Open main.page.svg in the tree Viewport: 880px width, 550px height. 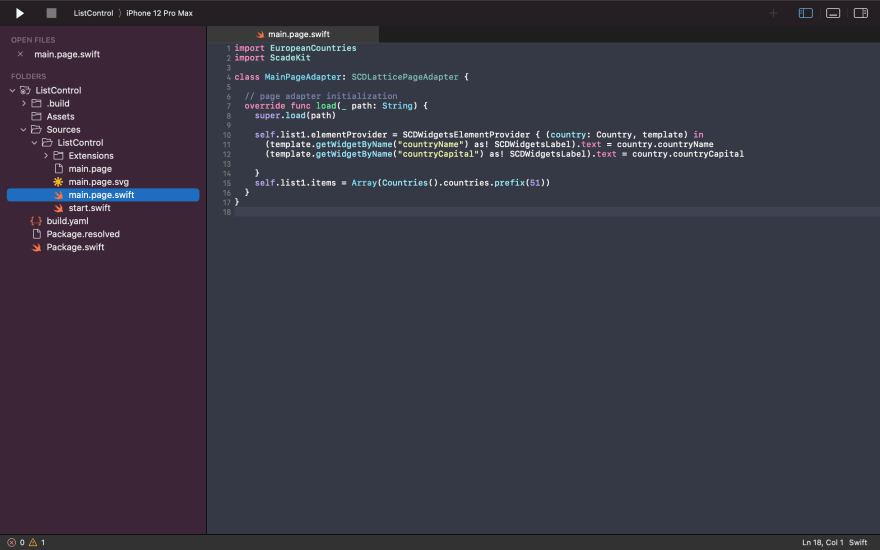pos(98,182)
